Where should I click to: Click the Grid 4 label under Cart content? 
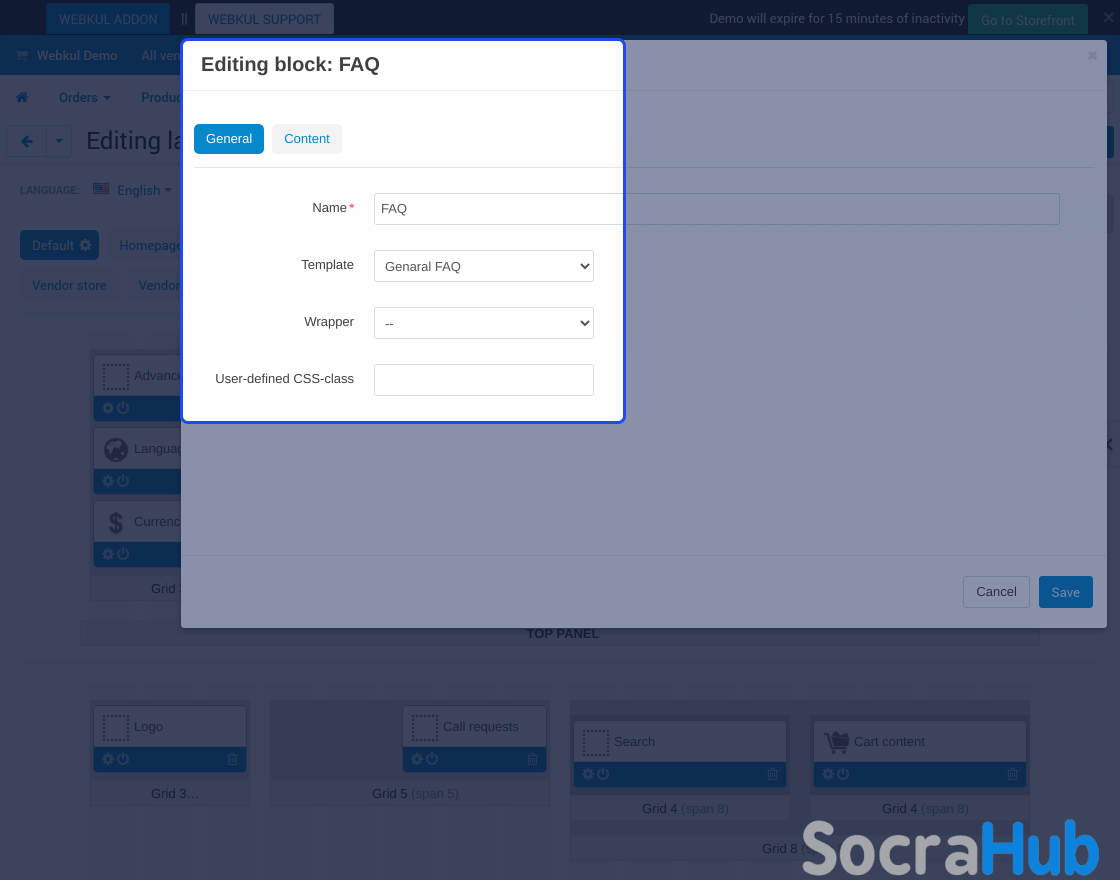(925, 809)
